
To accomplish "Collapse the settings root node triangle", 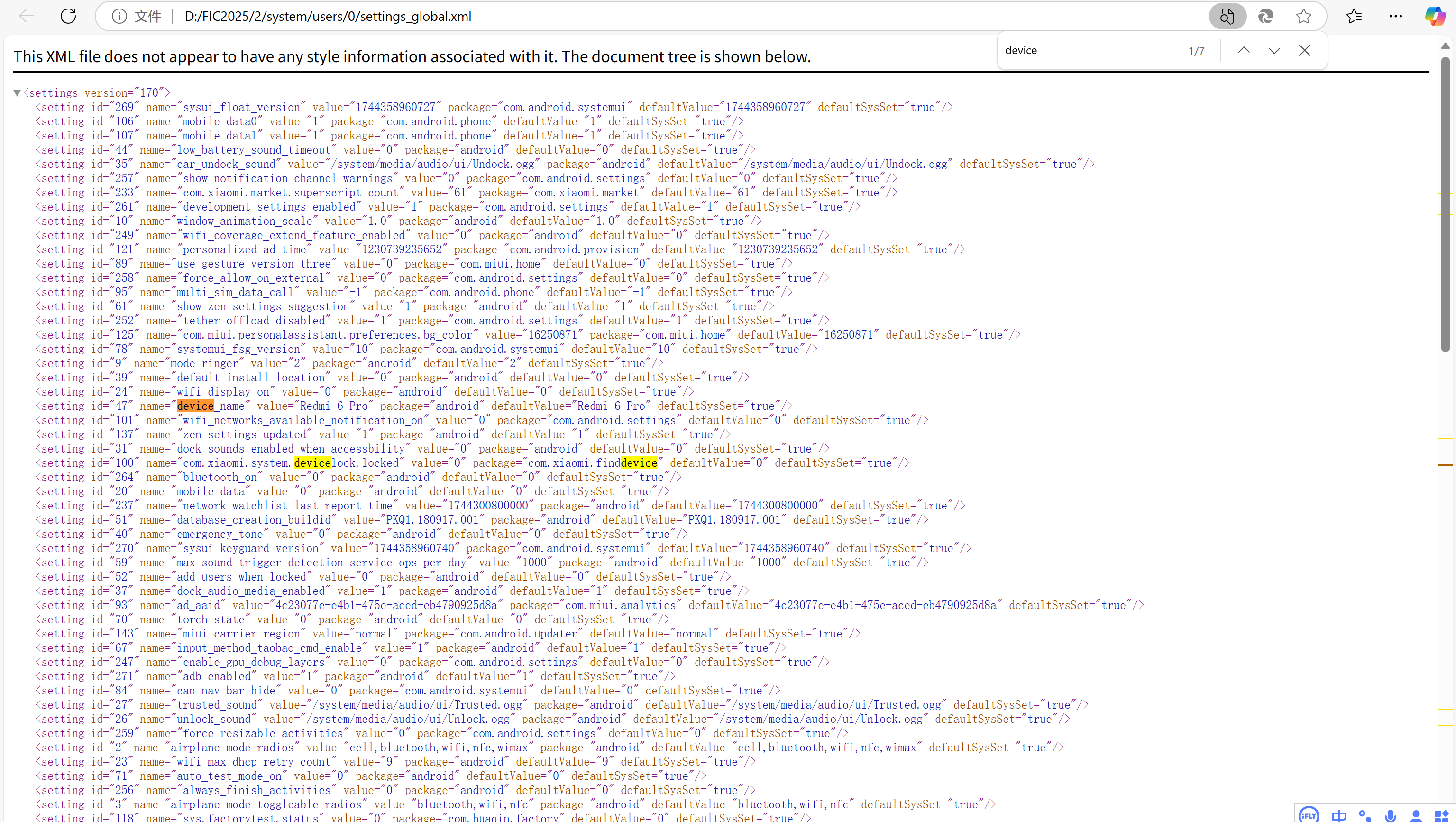I will (x=17, y=92).
